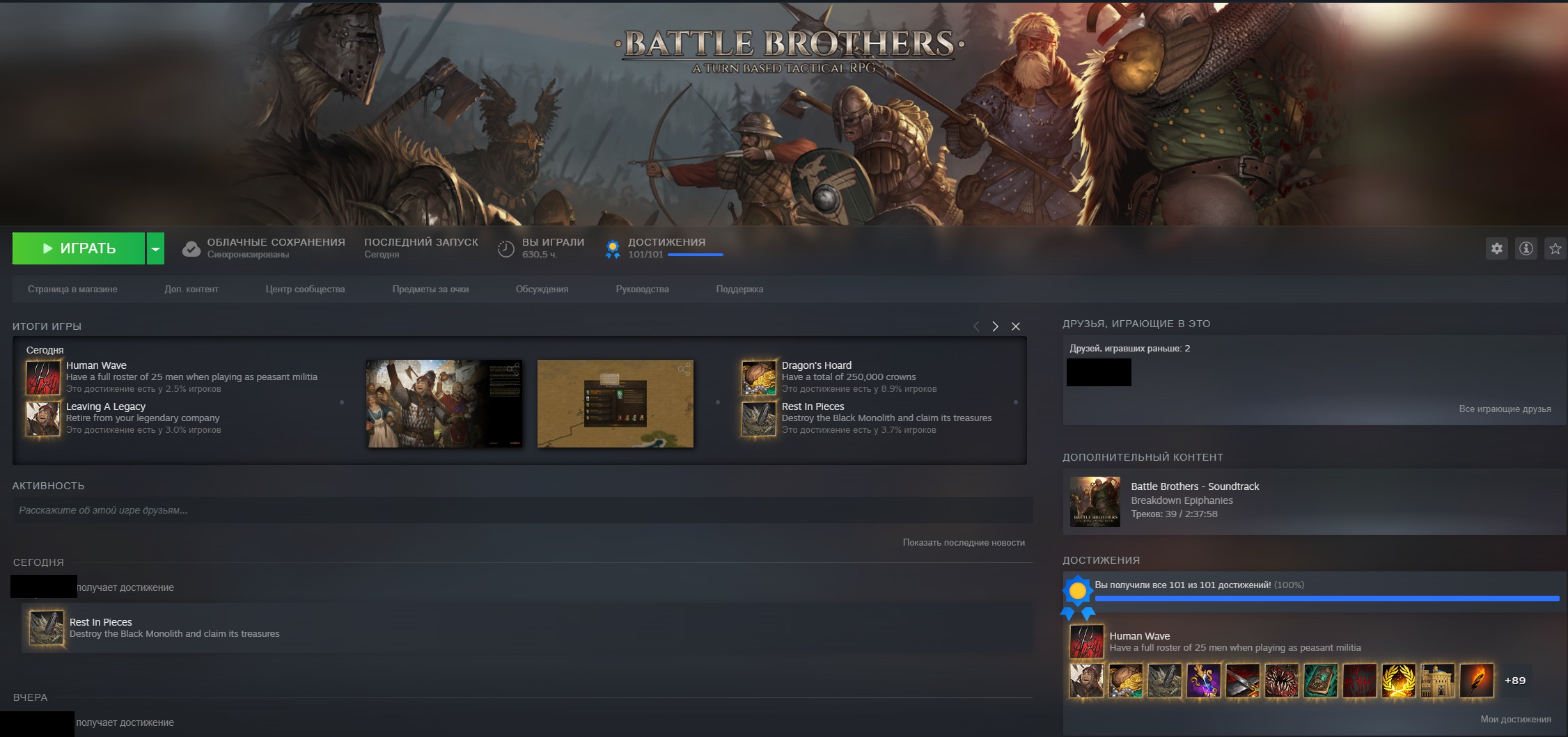The height and width of the screenshot is (737, 1568).
Task: Select the teal cursed book achievement icon
Action: (x=1321, y=681)
